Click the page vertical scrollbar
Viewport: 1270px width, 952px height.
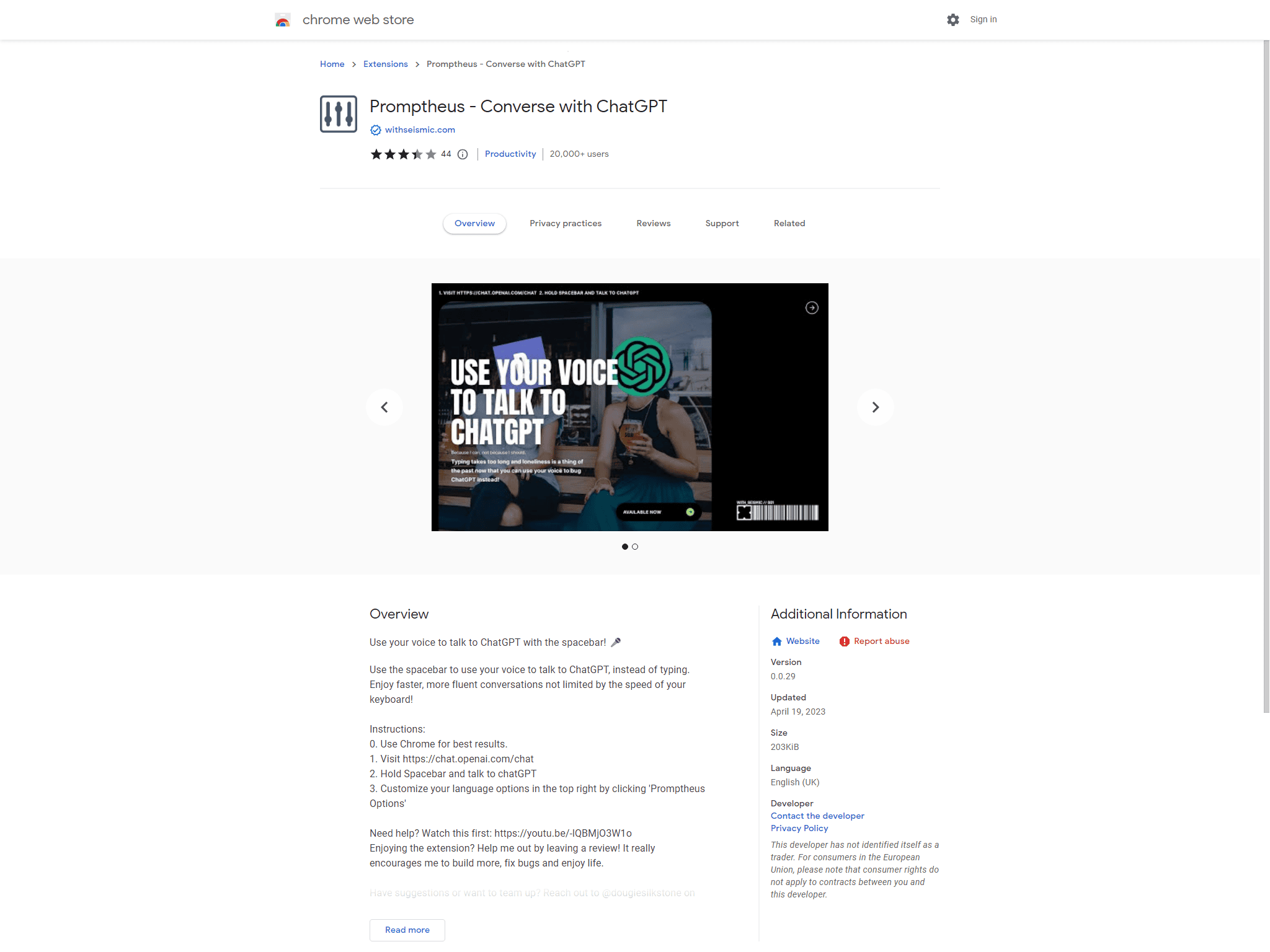coord(1266,376)
